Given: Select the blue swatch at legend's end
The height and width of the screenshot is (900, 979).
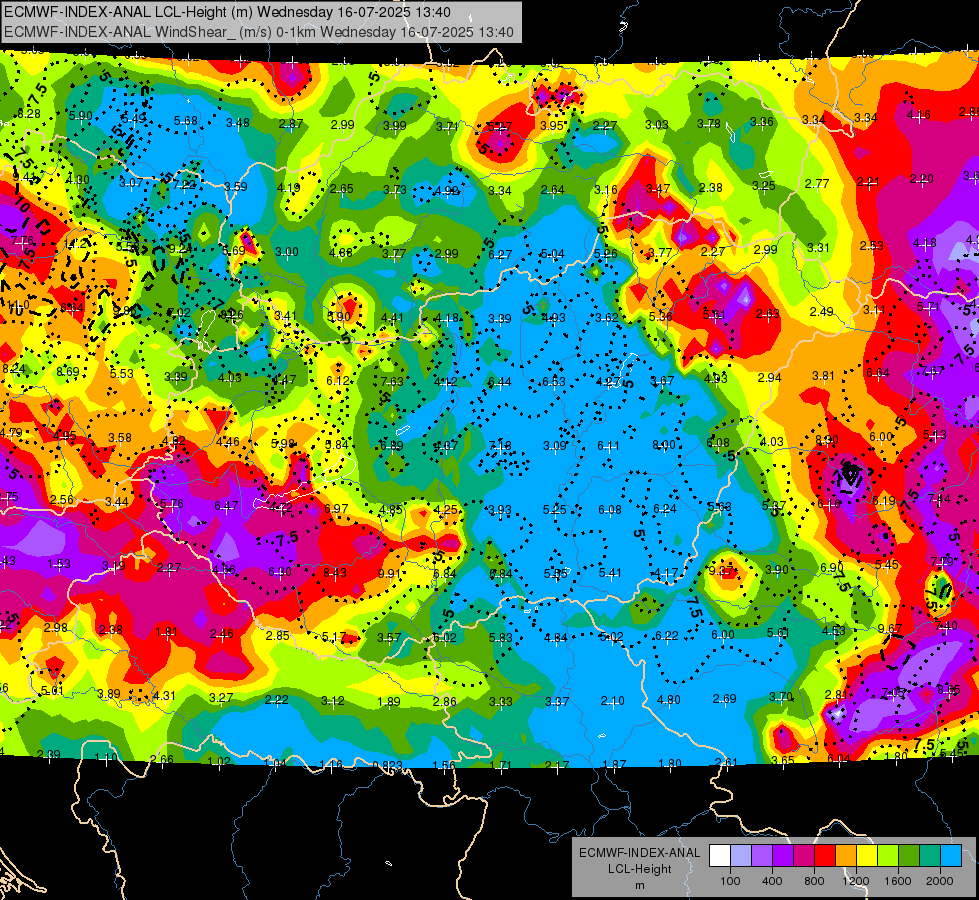Looking at the screenshot, I should tap(951, 856).
